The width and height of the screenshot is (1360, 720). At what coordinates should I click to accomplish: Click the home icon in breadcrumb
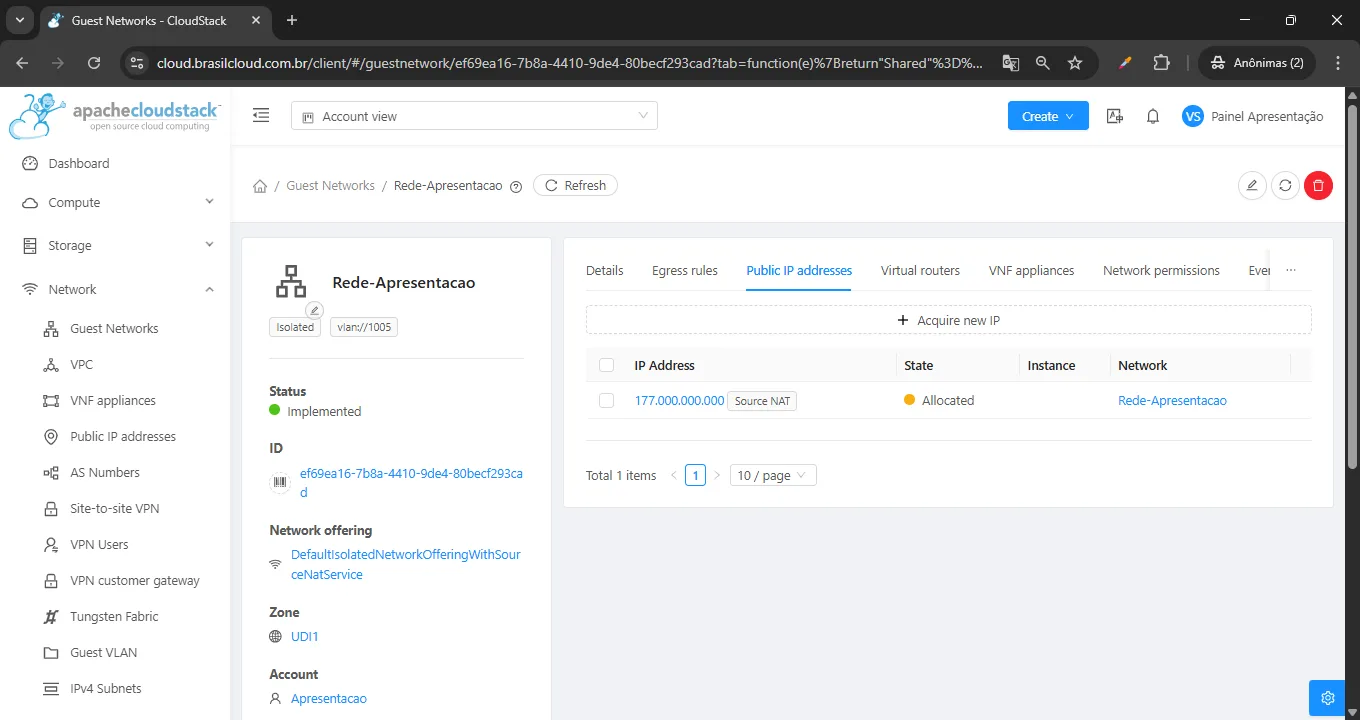point(260,186)
